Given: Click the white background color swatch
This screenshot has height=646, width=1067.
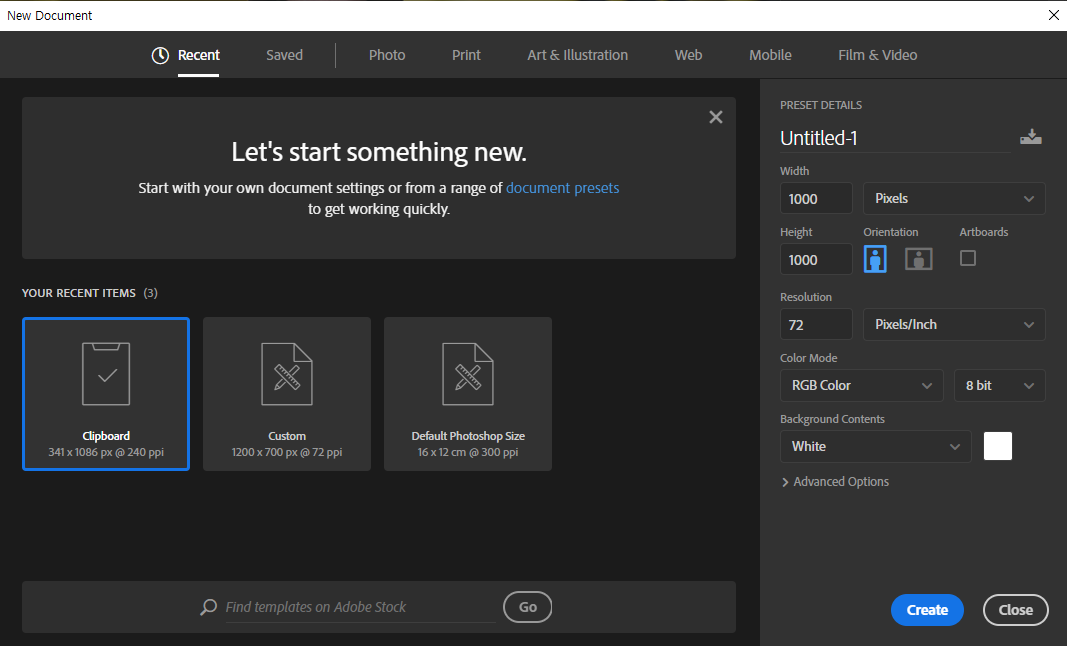Looking at the screenshot, I should coord(998,447).
